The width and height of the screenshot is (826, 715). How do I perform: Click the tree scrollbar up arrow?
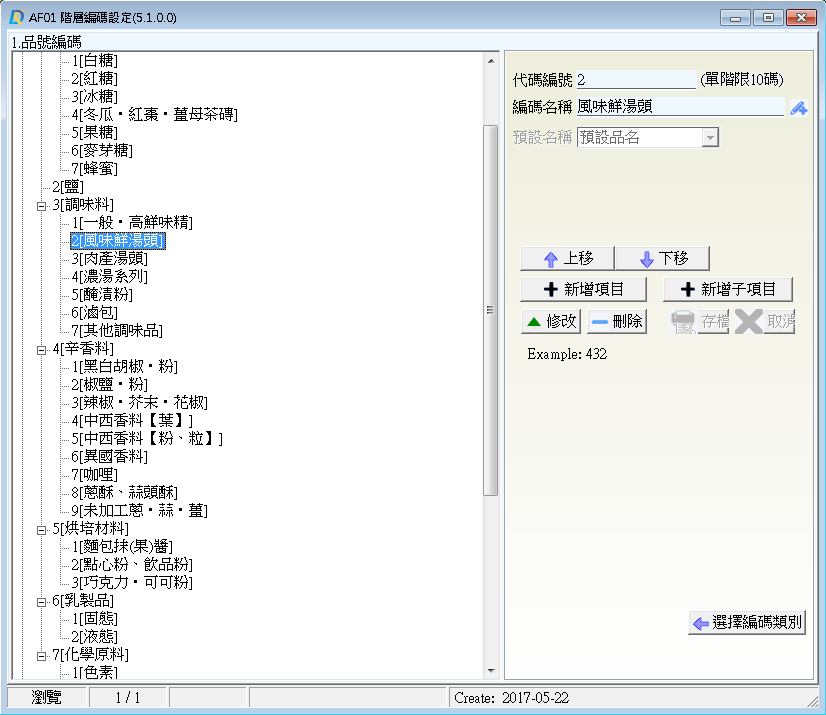point(491,61)
